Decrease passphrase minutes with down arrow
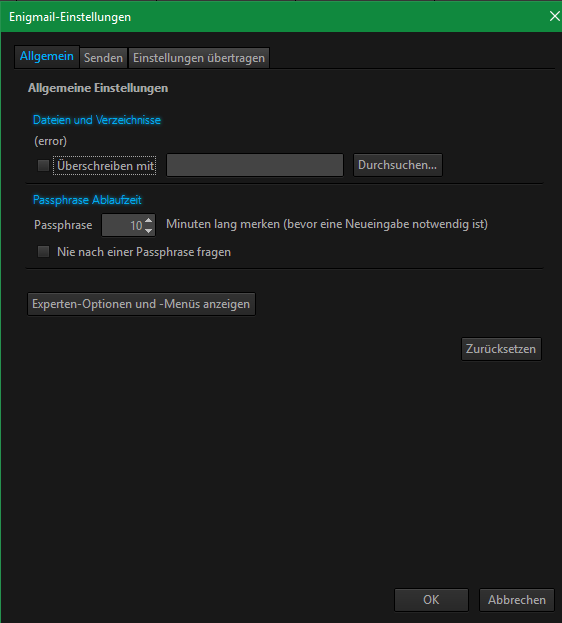562x623 pixels. 149,230
